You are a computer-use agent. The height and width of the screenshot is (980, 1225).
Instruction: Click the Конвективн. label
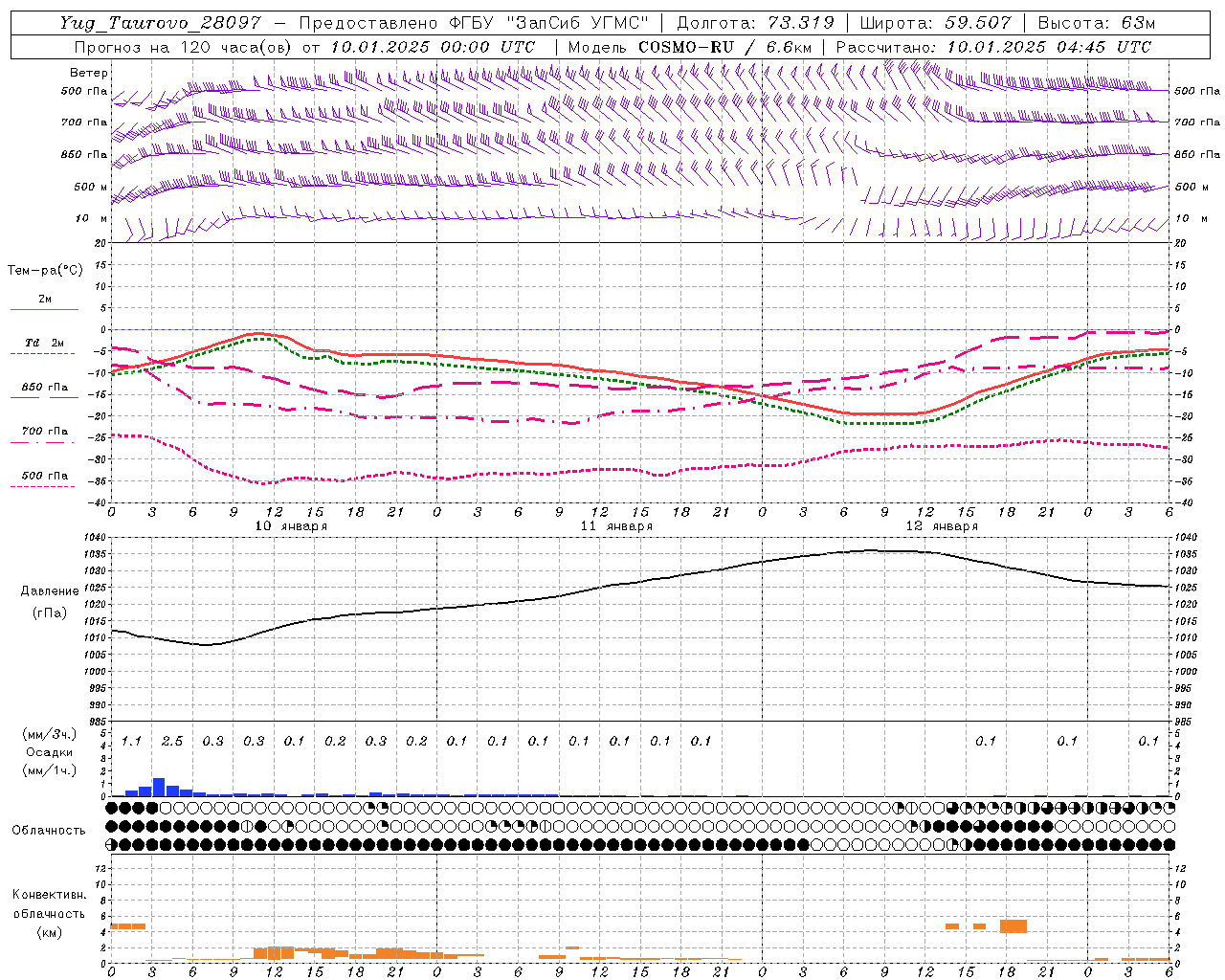tap(50, 895)
